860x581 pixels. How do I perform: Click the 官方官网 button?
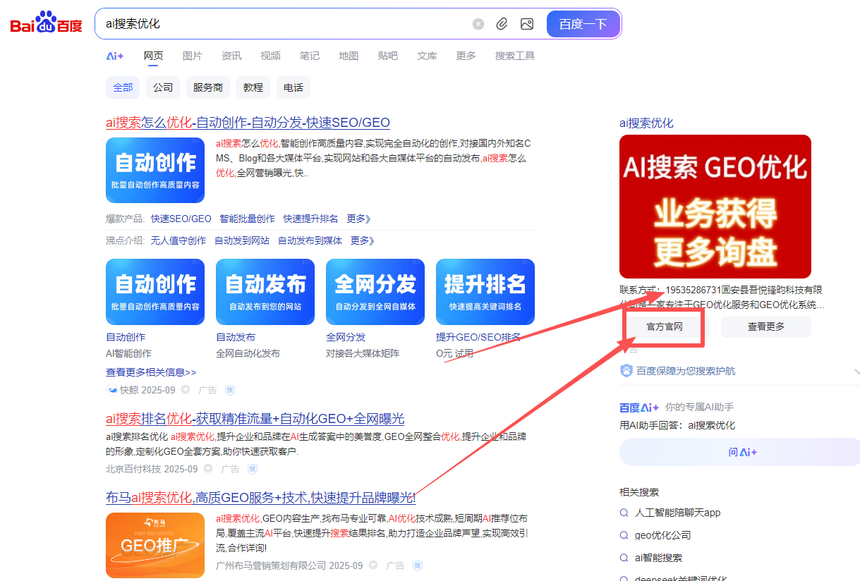tap(664, 326)
